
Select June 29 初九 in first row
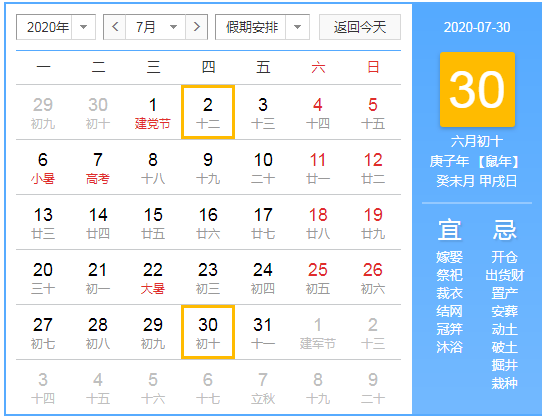[43, 112]
